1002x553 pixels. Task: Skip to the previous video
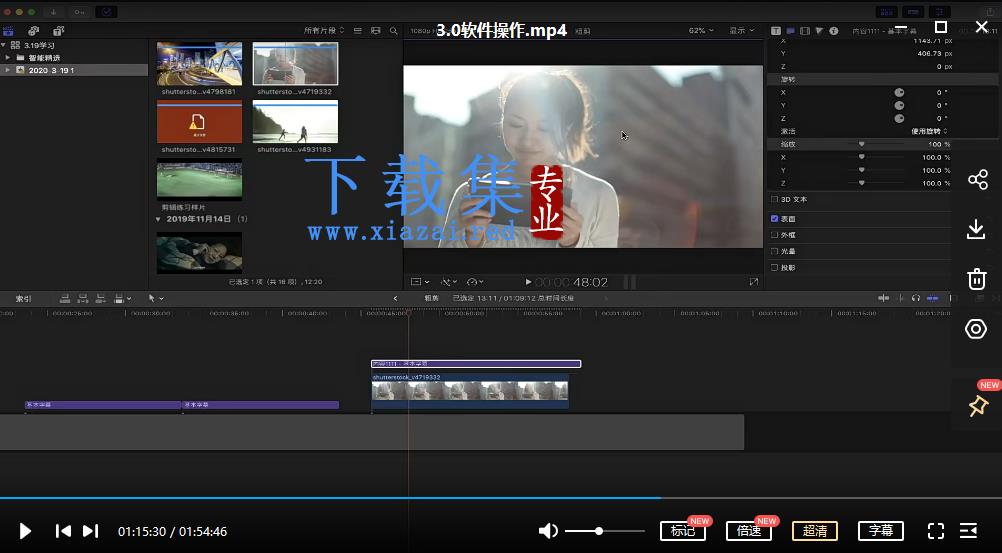tap(63, 531)
